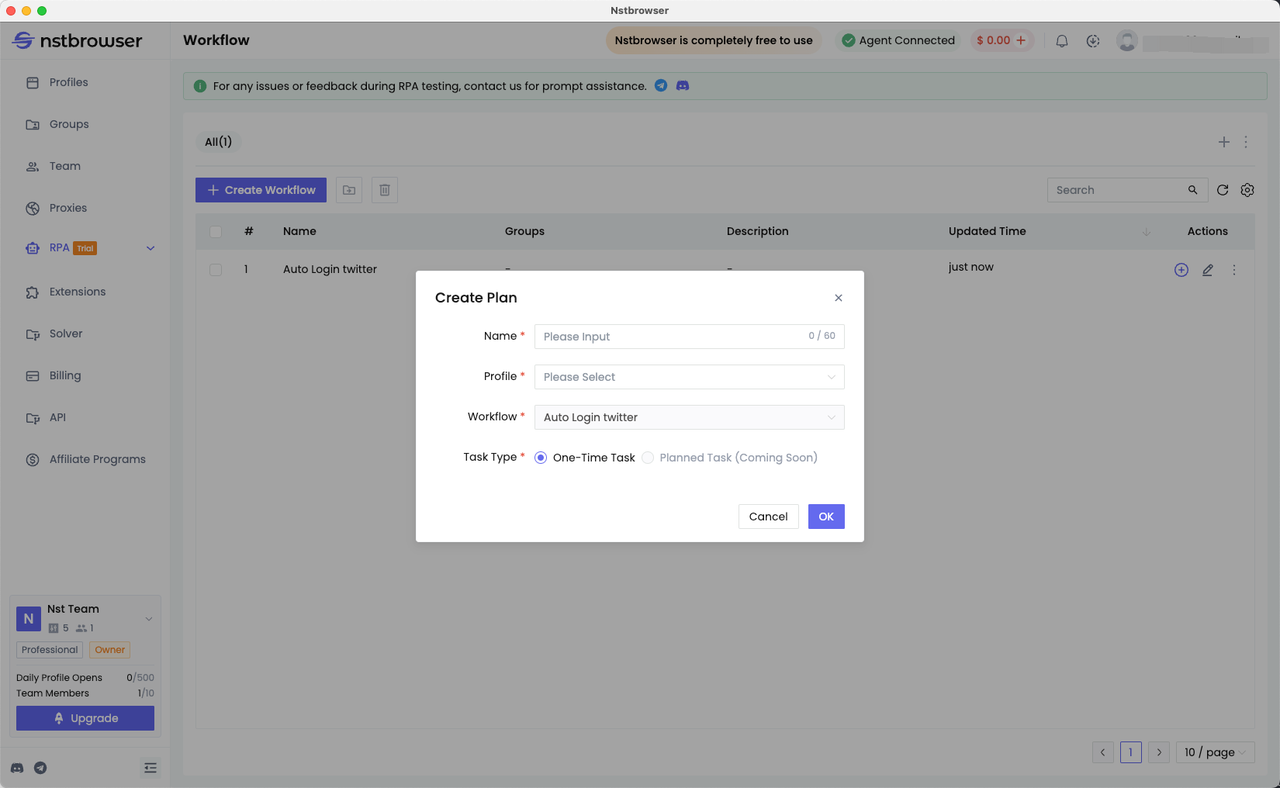Create plan for Auto Login twitter row
The height and width of the screenshot is (788, 1280).
1181,270
